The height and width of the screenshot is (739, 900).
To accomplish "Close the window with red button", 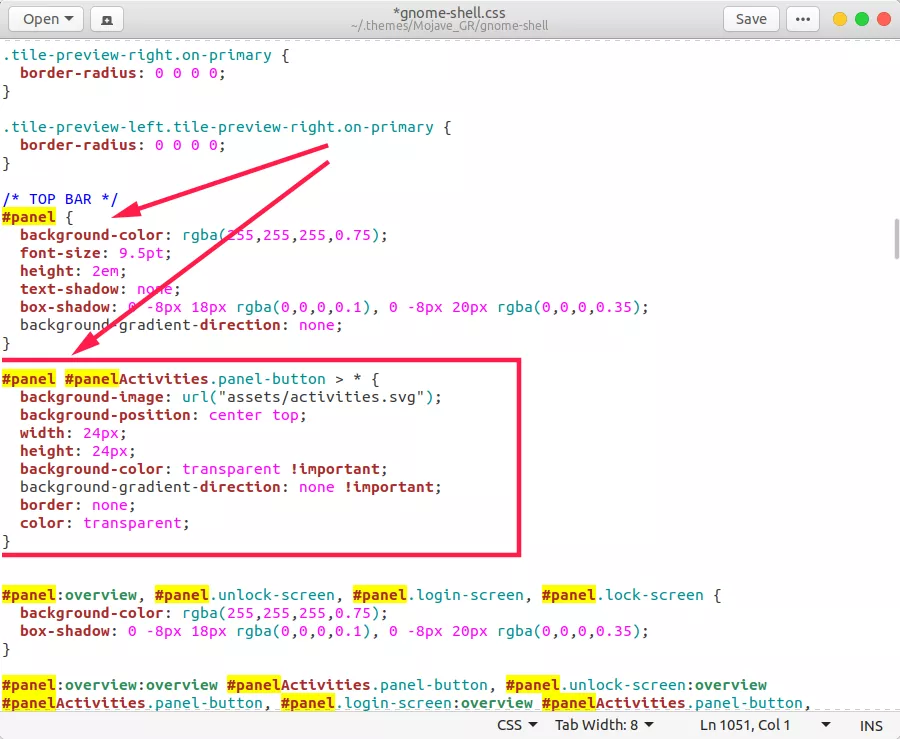I will 885,19.
